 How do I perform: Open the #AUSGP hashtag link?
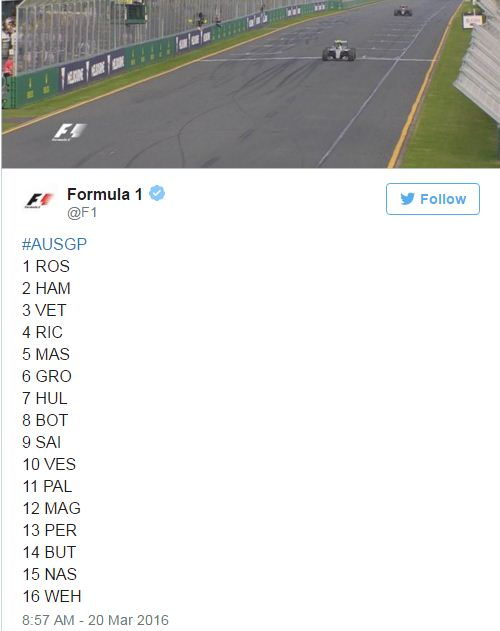coord(54,244)
